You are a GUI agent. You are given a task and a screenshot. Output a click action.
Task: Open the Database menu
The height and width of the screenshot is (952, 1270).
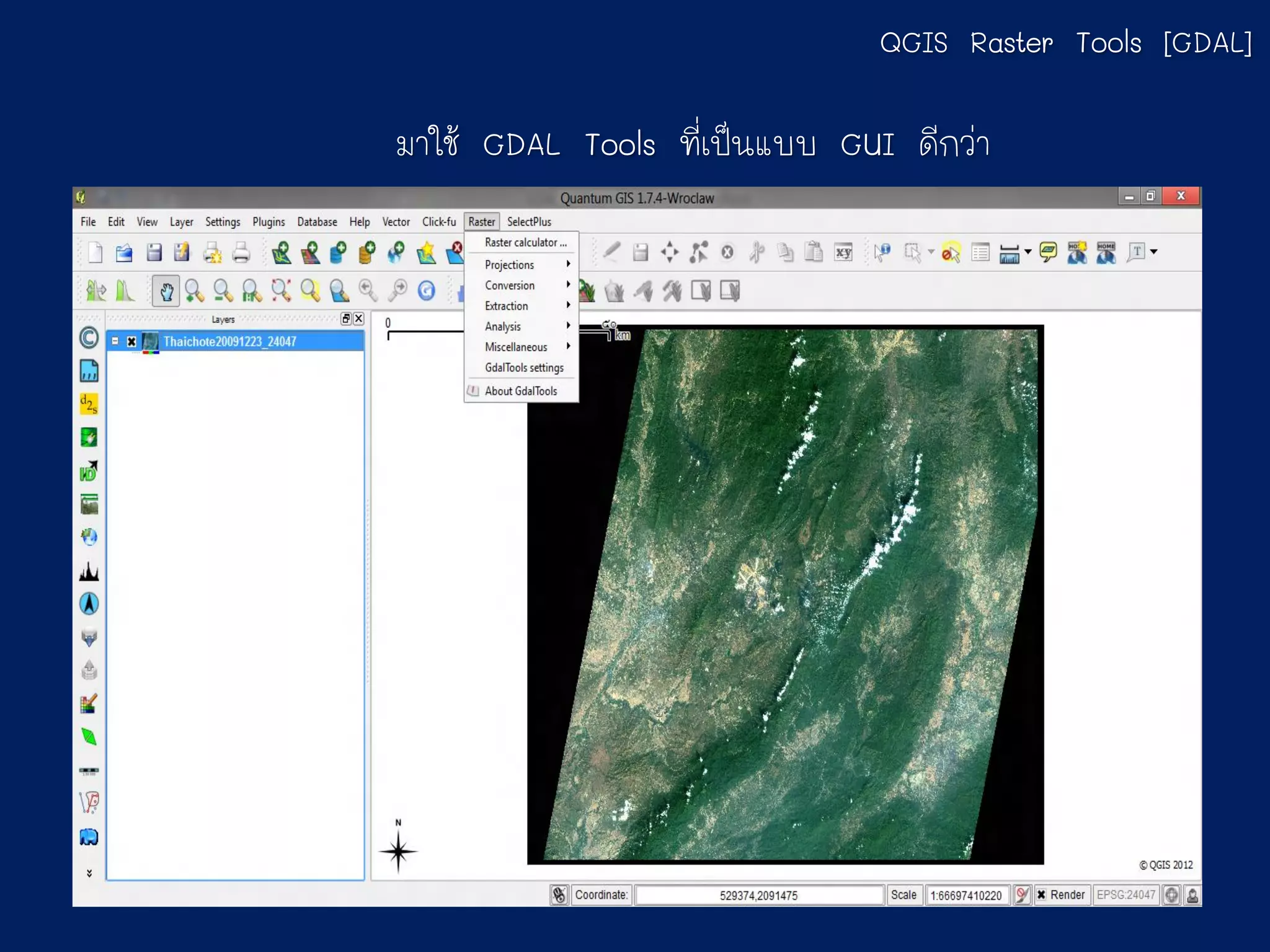pyautogui.click(x=317, y=222)
